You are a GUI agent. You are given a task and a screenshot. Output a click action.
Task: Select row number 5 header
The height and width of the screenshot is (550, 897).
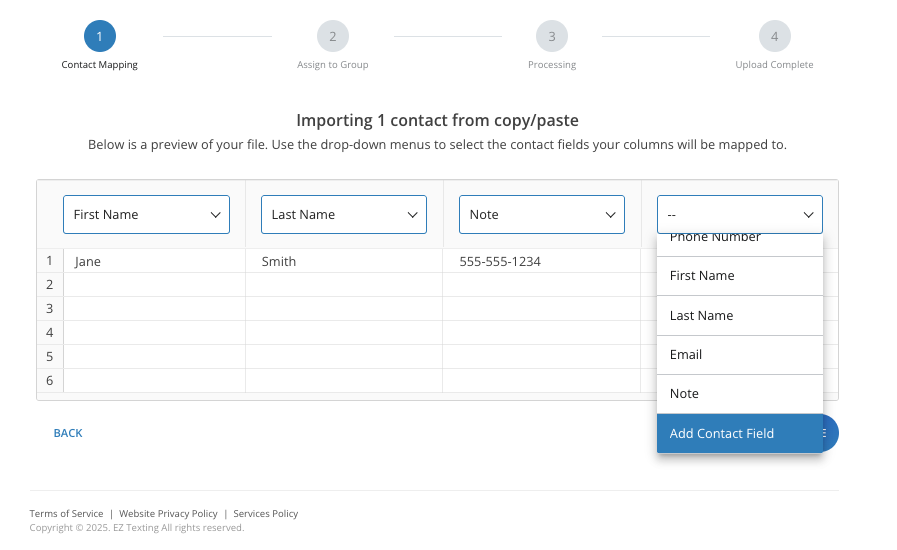click(50, 357)
